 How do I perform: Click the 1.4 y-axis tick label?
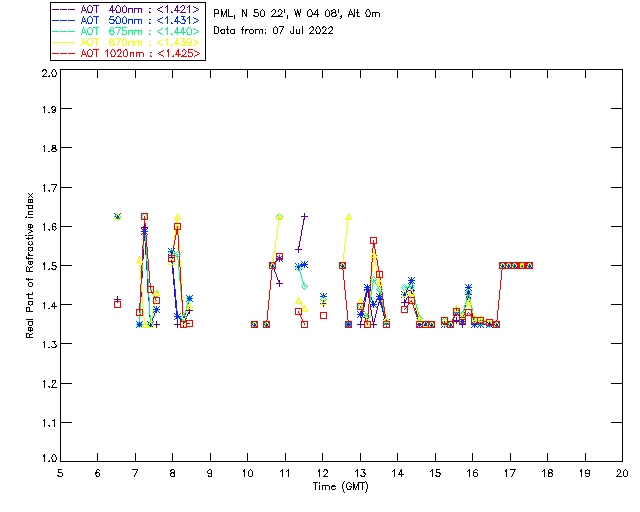(x=49, y=305)
